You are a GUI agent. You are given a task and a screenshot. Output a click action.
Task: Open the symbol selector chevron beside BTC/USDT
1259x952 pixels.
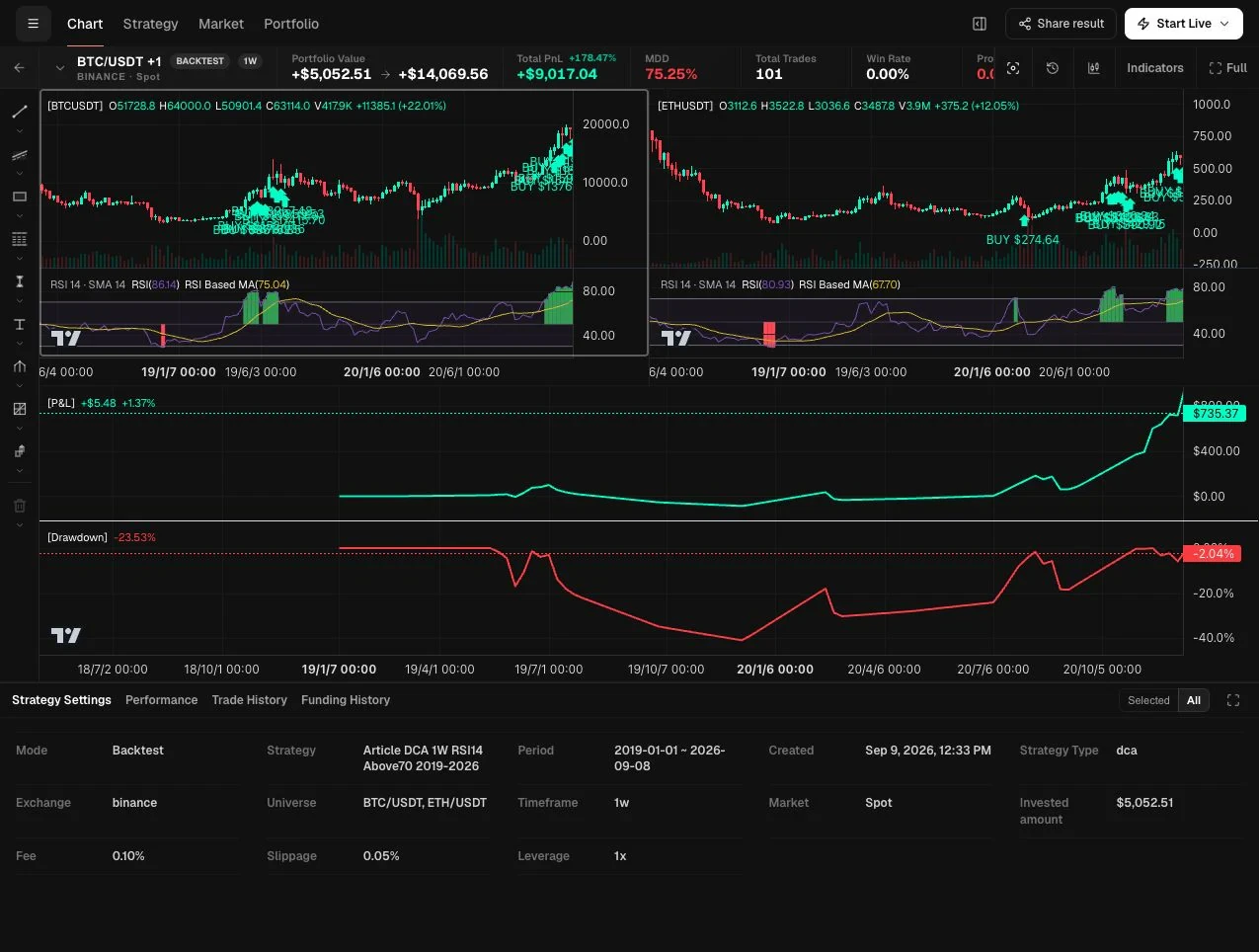pos(60,68)
